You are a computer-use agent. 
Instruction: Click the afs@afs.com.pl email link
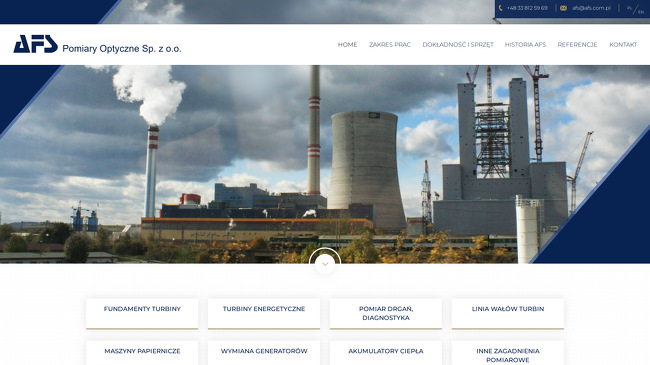pyautogui.click(x=592, y=8)
